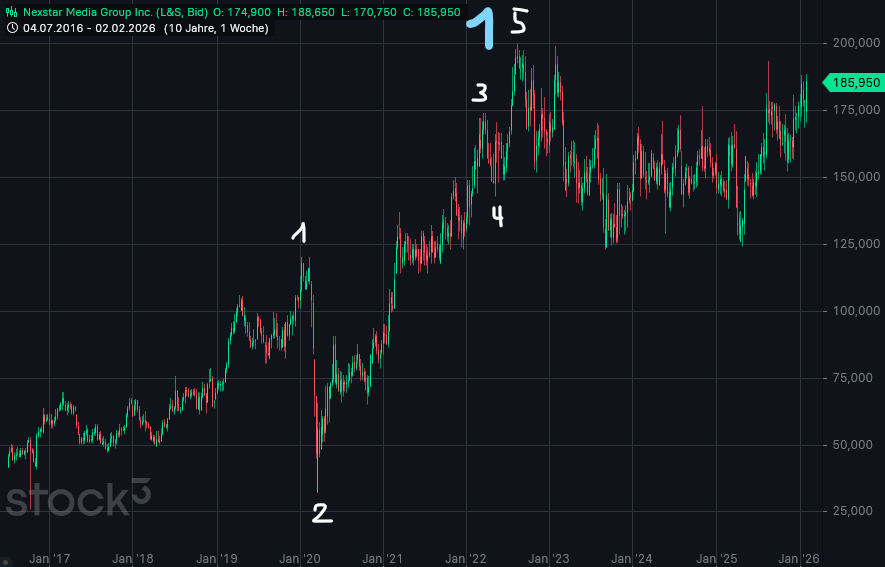Click the candlestick chart type icon

point(12,12)
